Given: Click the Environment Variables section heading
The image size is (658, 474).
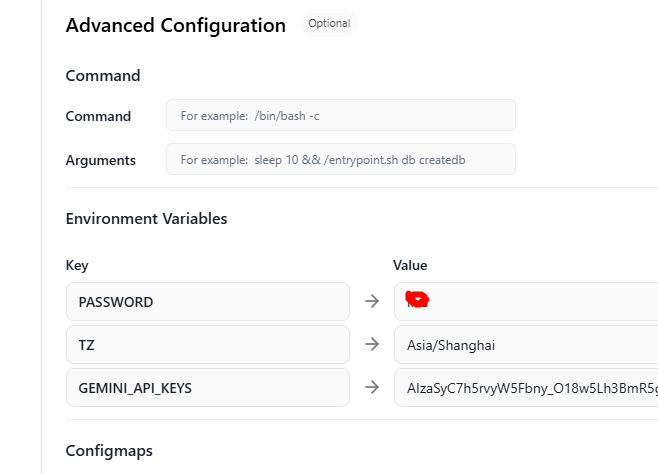Looking at the screenshot, I should pos(146,218).
